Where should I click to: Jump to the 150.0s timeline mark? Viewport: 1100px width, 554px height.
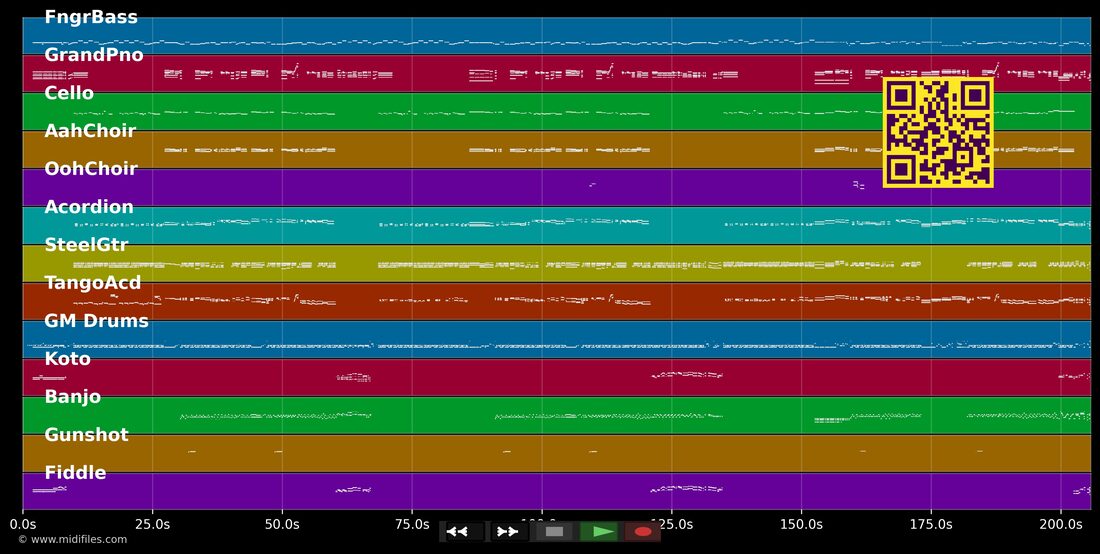point(801,524)
